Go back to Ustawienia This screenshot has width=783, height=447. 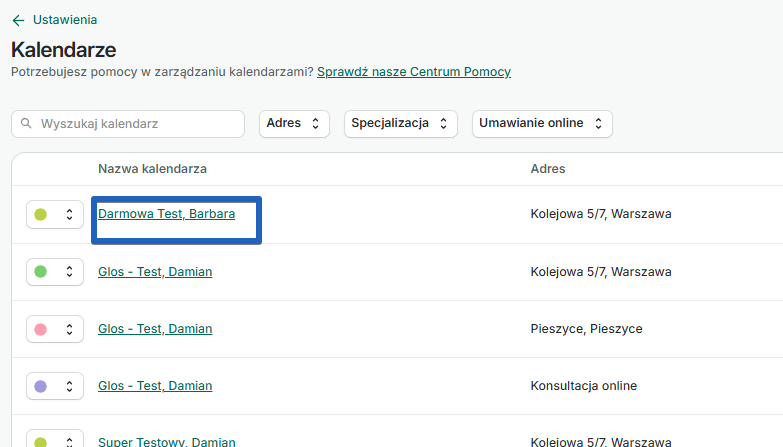pyautogui.click(x=64, y=20)
